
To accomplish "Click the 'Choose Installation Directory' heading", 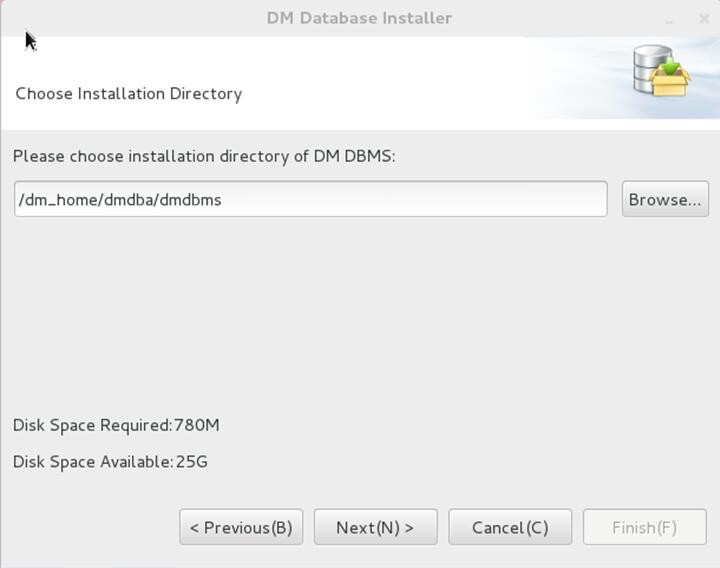I will [129, 94].
